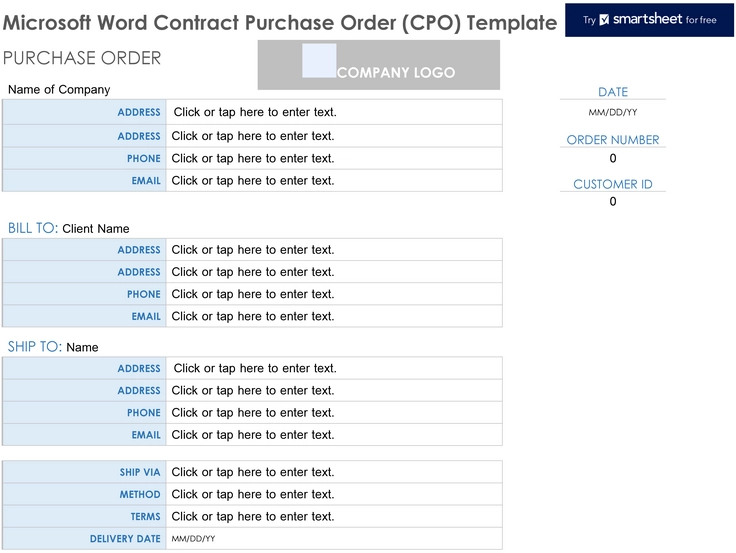Click the CUSTOMER ID value field
Viewport: 736px width, 553px height.
pyautogui.click(x=613, y=202)
